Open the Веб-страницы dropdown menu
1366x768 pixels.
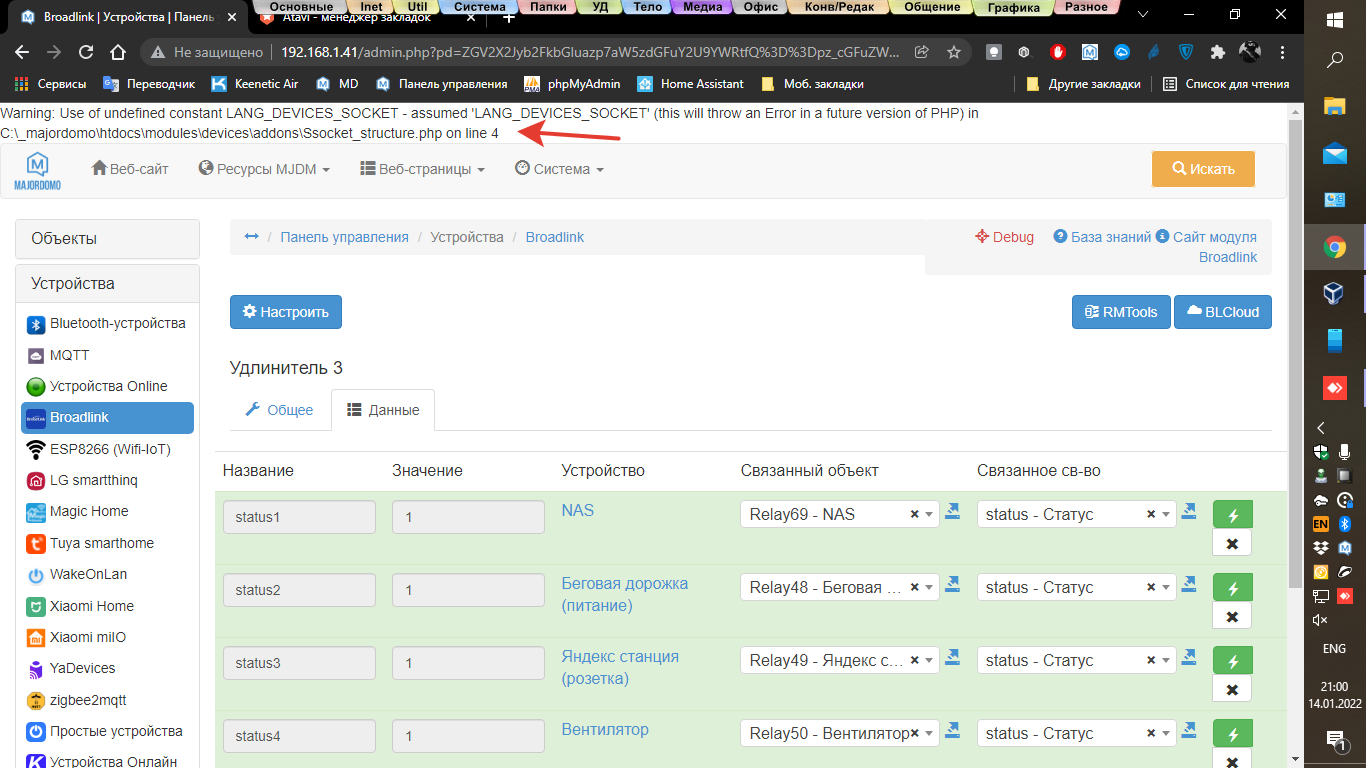tap(422, 169)
